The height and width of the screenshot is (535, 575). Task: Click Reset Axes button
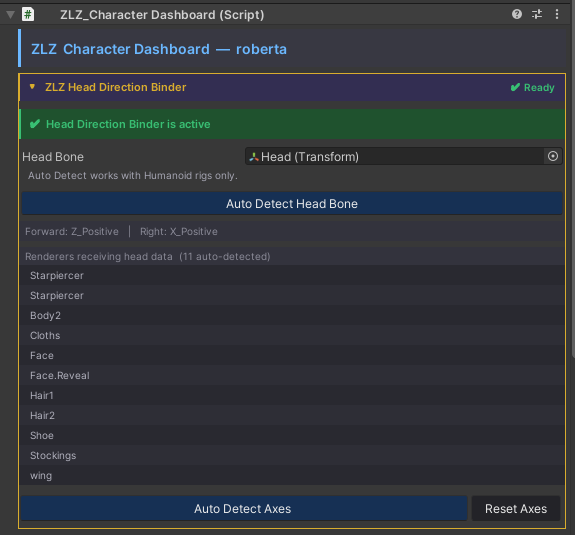point(516,509)
